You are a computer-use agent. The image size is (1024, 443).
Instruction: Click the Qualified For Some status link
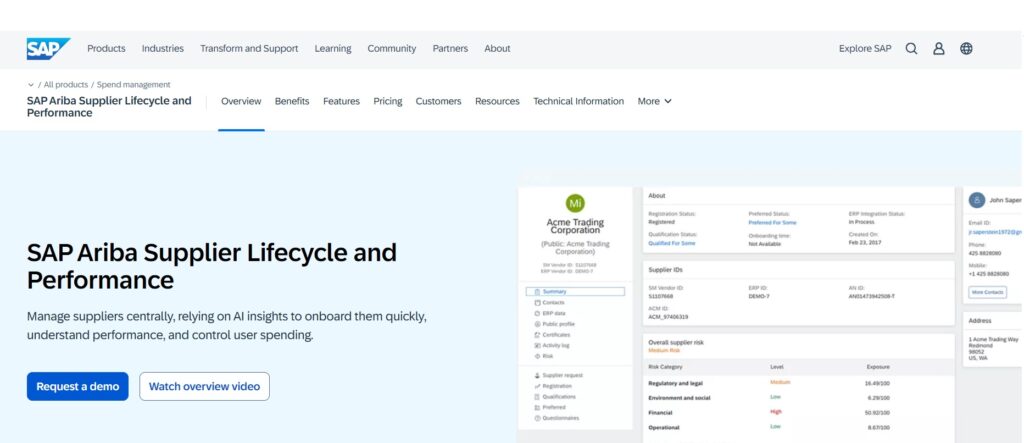(x=671, y=243)
